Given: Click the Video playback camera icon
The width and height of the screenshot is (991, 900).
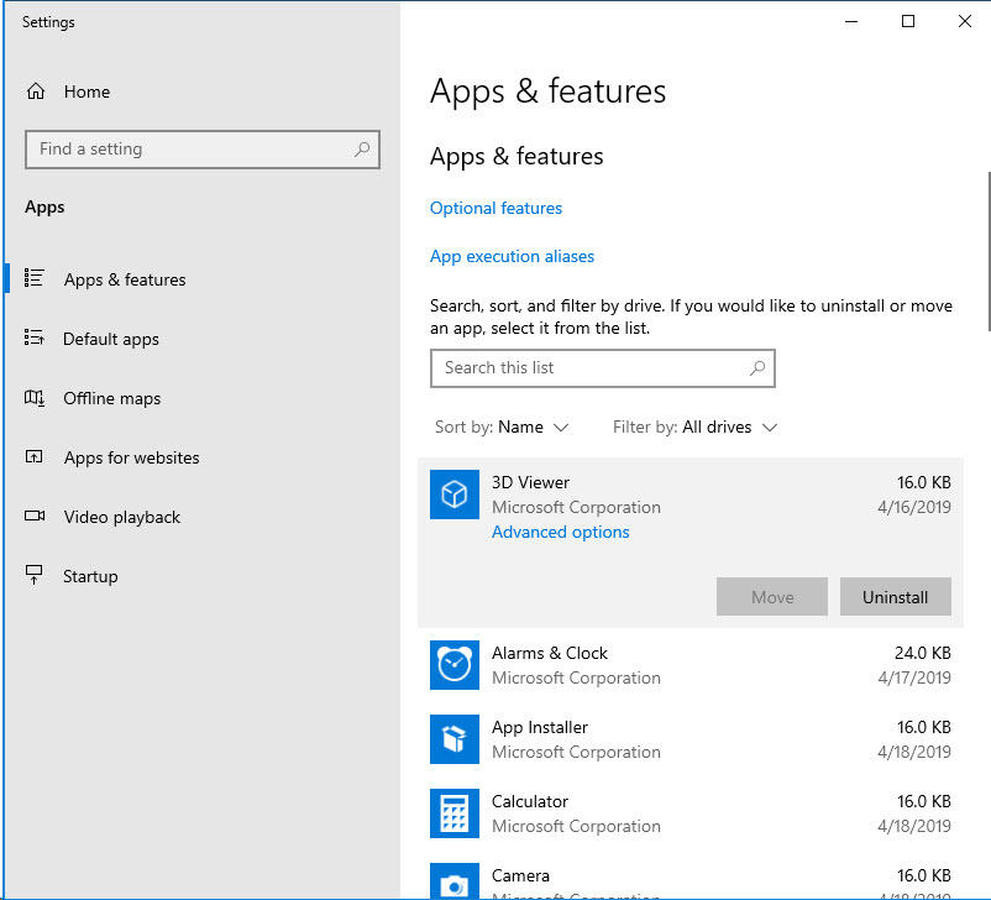Looking at the screenshot, I should click(34, 516).
